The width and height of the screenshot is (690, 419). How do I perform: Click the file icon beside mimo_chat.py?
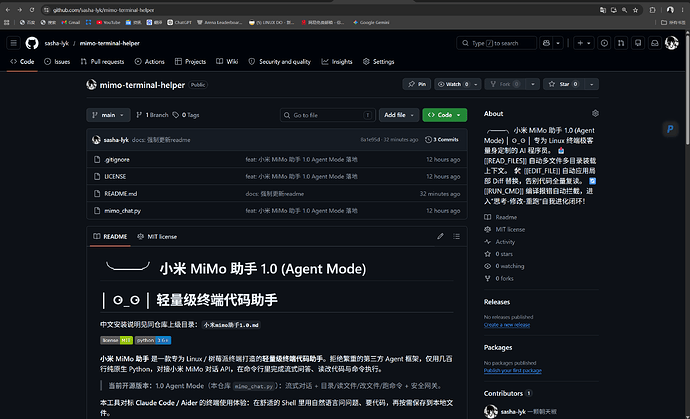tap(97, 211)
